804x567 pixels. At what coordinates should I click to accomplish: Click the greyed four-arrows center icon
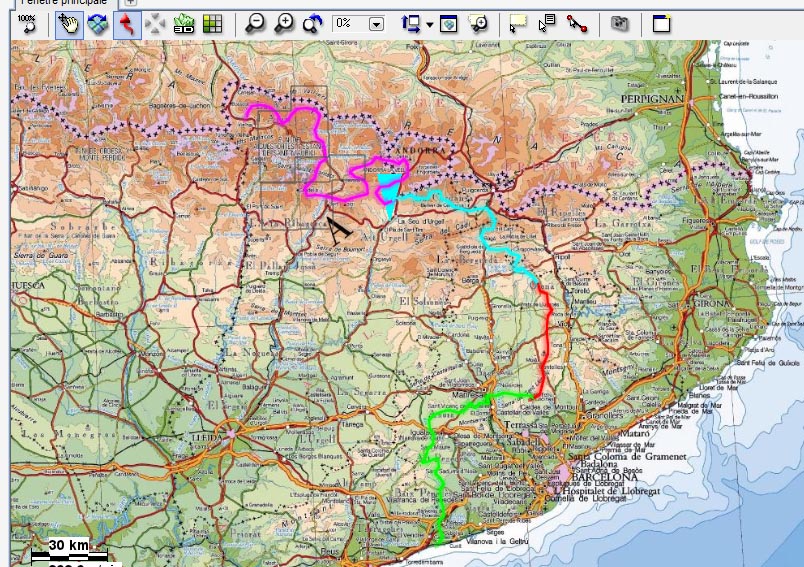pos(155,24)
